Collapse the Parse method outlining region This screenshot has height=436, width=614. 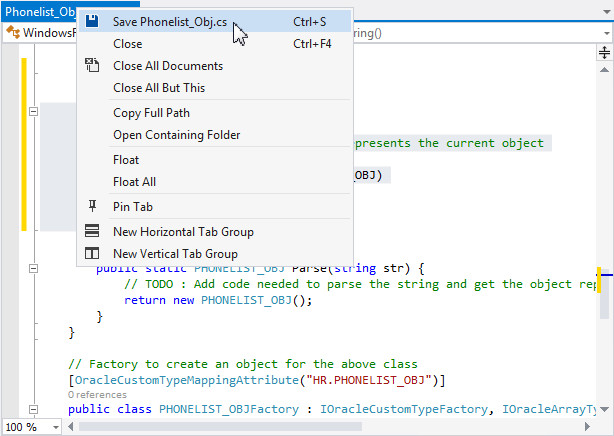34,268
